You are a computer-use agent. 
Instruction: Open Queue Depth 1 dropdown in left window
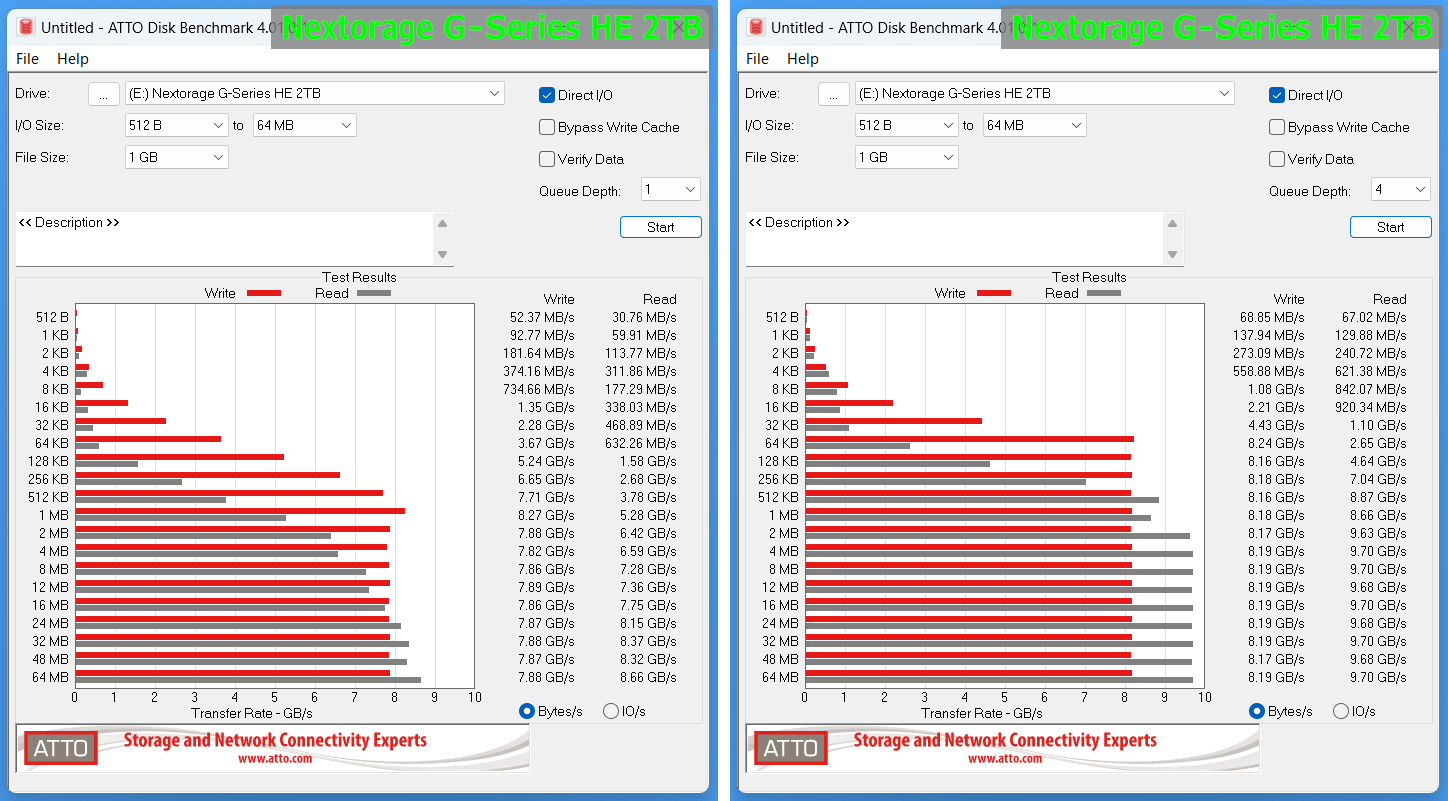(x=671, y=190)
